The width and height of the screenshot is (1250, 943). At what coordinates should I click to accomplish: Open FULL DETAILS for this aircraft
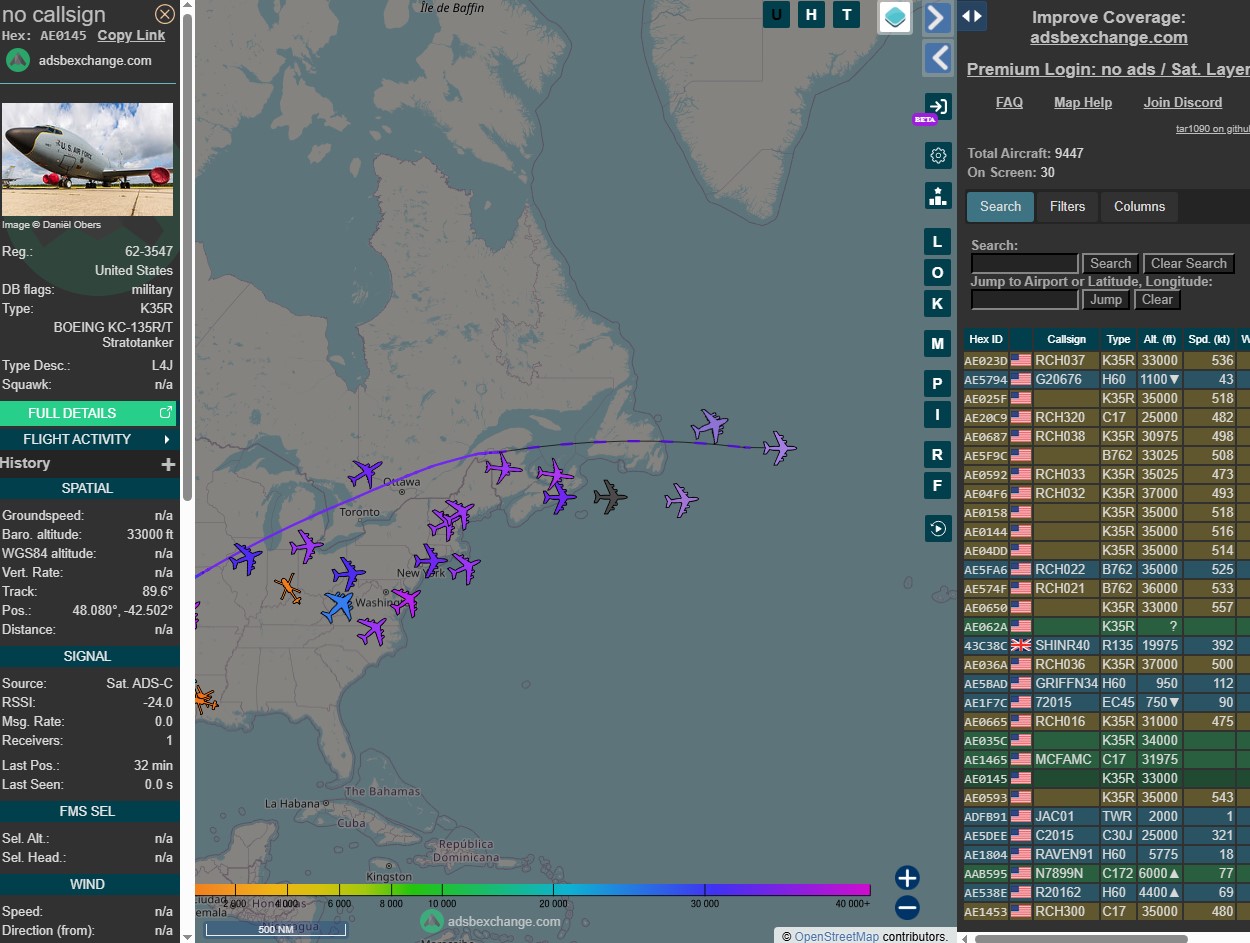pos(88,413)
